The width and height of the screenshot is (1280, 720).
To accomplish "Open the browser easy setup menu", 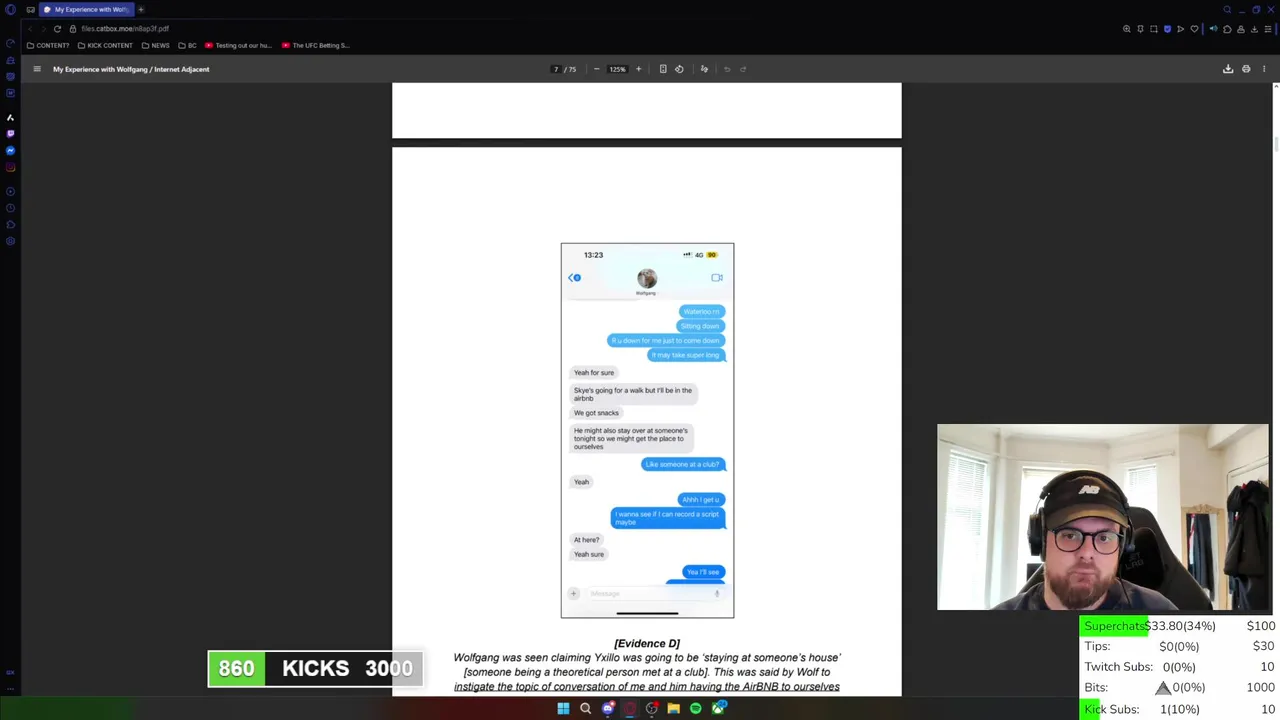I will pyautogui.click(x=1268, y=29).
